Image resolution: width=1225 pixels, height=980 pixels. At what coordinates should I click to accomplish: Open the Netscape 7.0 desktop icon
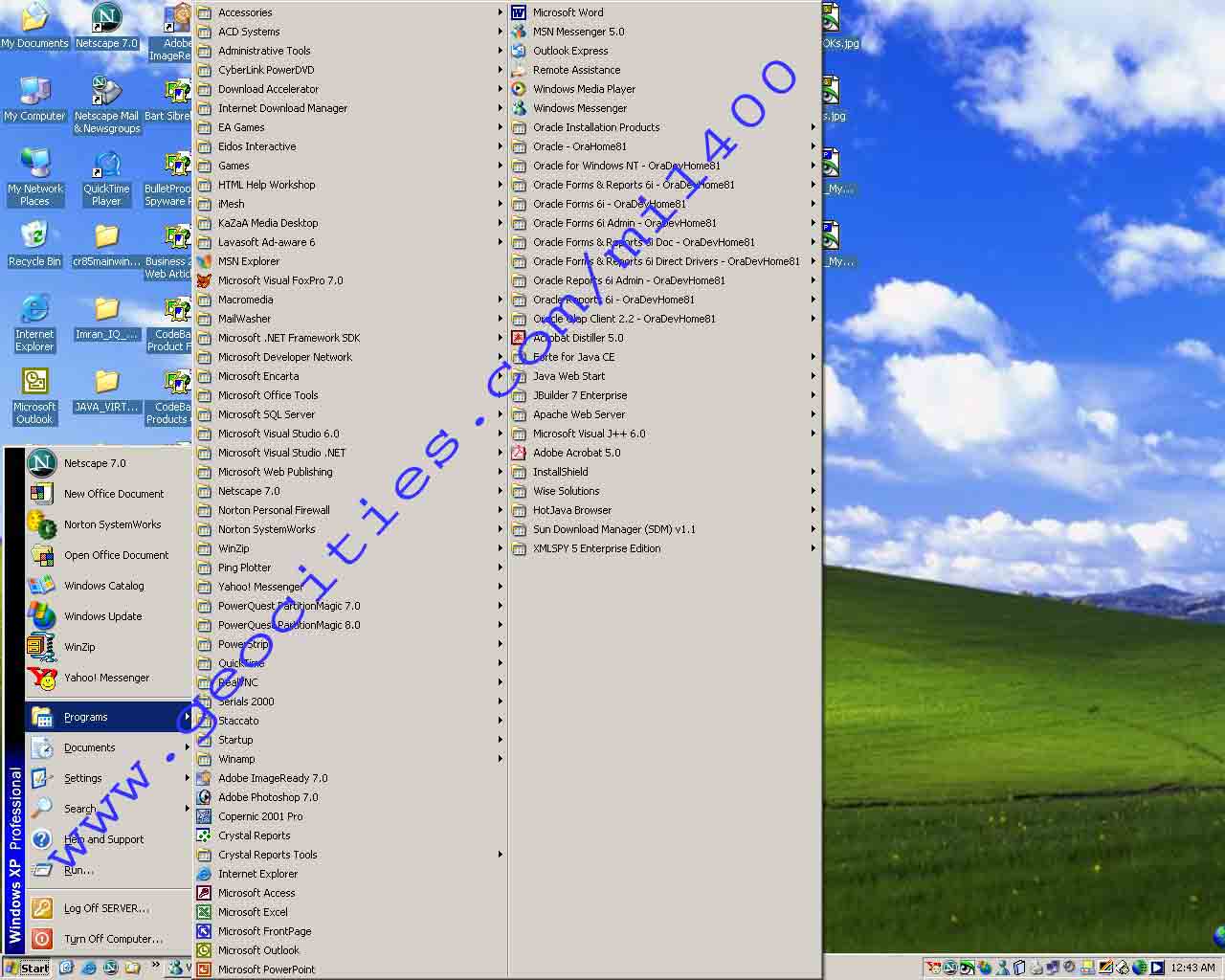coord(106,27)
